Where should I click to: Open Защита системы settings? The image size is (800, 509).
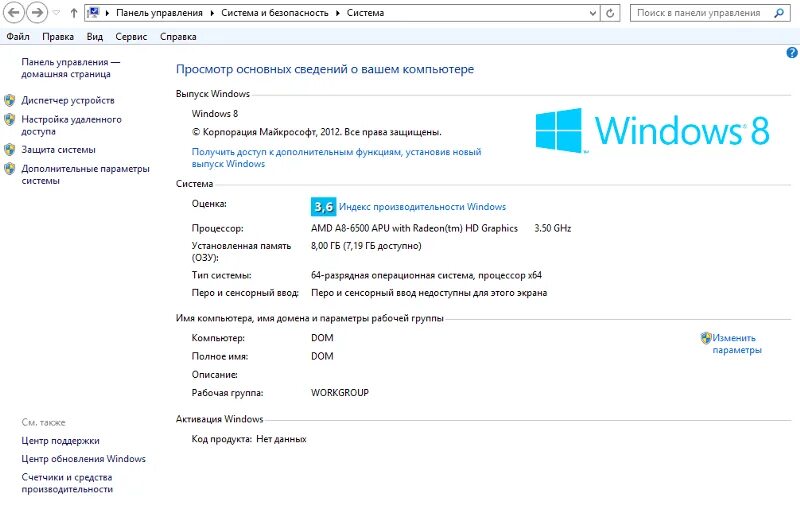click(59, 150)
